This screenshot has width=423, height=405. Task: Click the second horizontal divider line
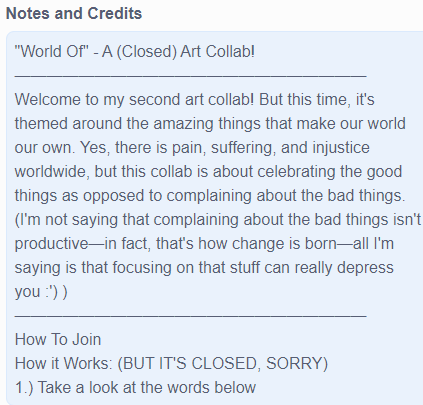coord(191,315)
